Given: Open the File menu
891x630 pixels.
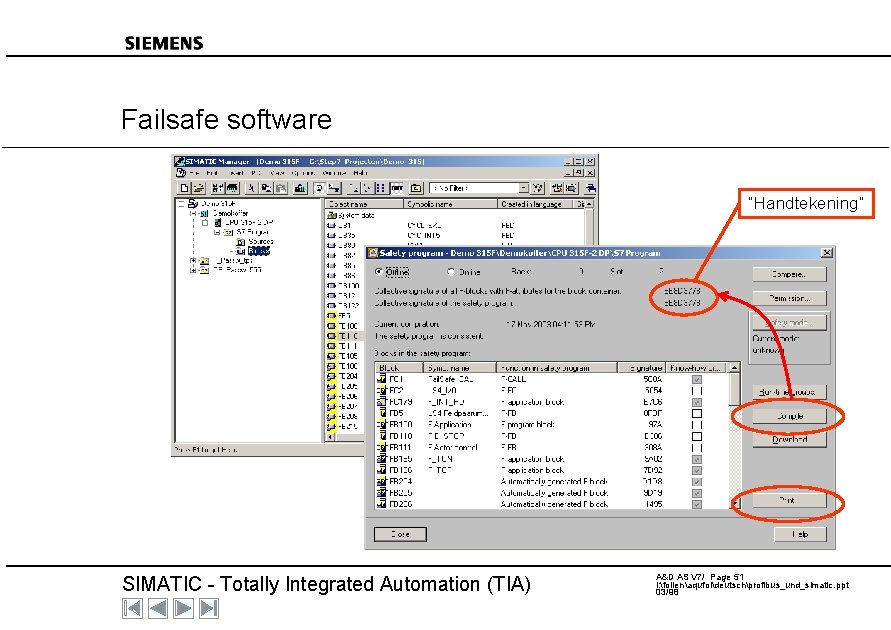Looking at the screenshot, I should pos(195,173).
